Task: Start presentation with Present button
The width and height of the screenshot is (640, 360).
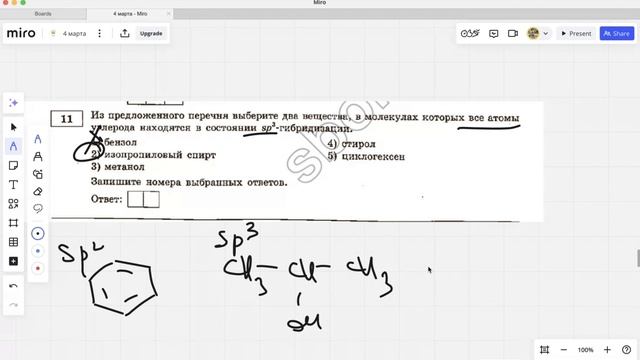Action: [576, 33]
